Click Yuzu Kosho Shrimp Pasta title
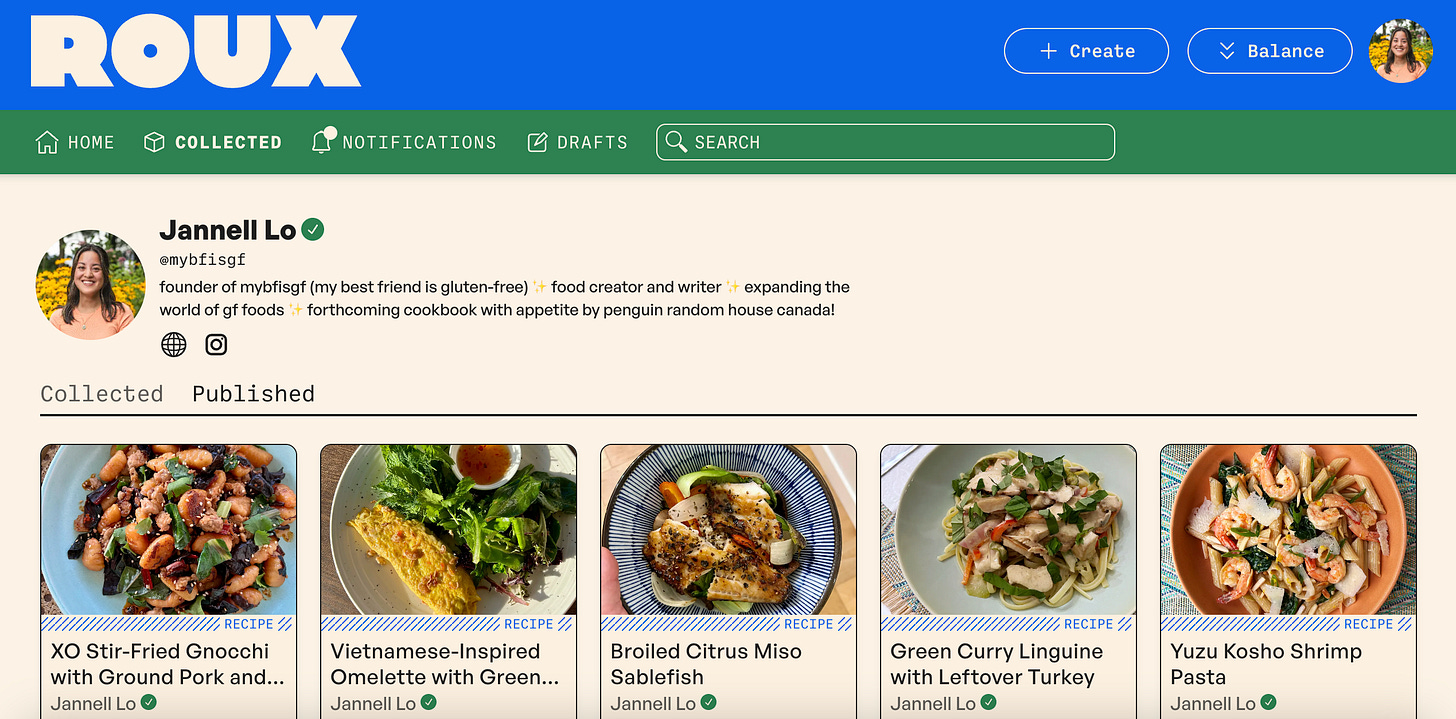 pos(1266,664)
